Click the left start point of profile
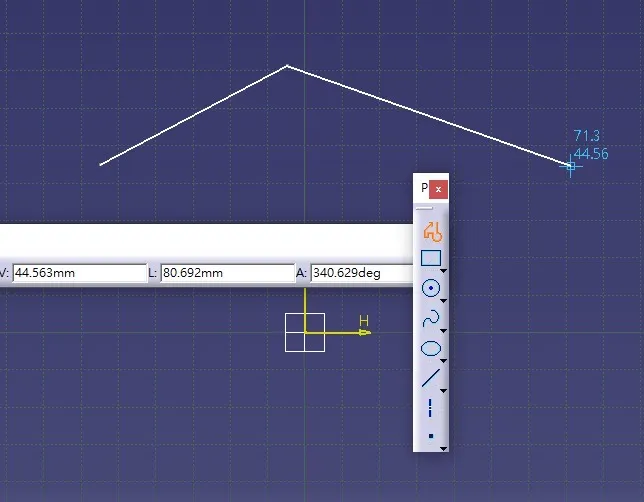The width and height of the screenshot is (644, 502). (x=101, y=165)
